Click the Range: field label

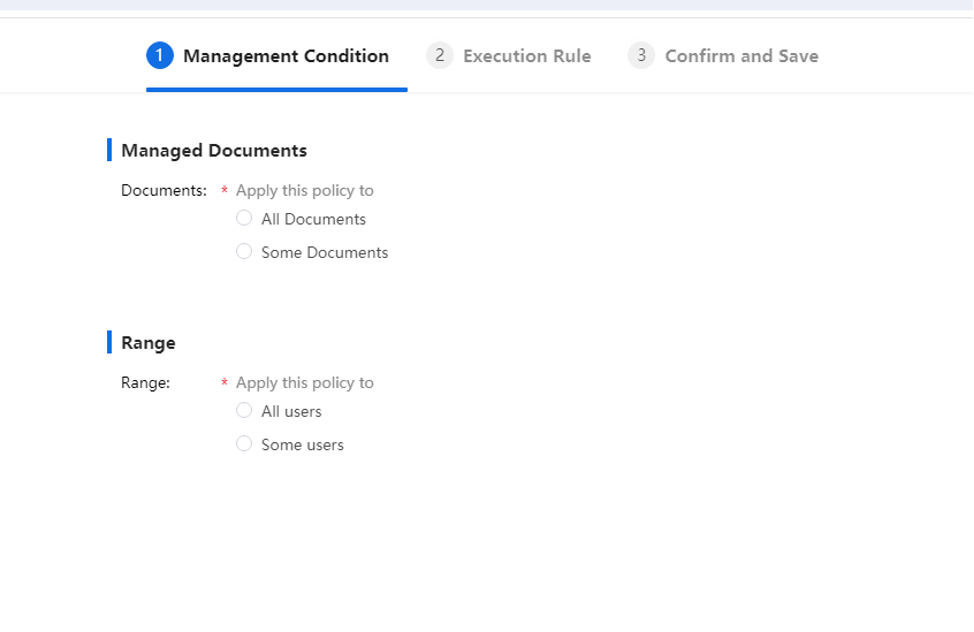(145, 383)
